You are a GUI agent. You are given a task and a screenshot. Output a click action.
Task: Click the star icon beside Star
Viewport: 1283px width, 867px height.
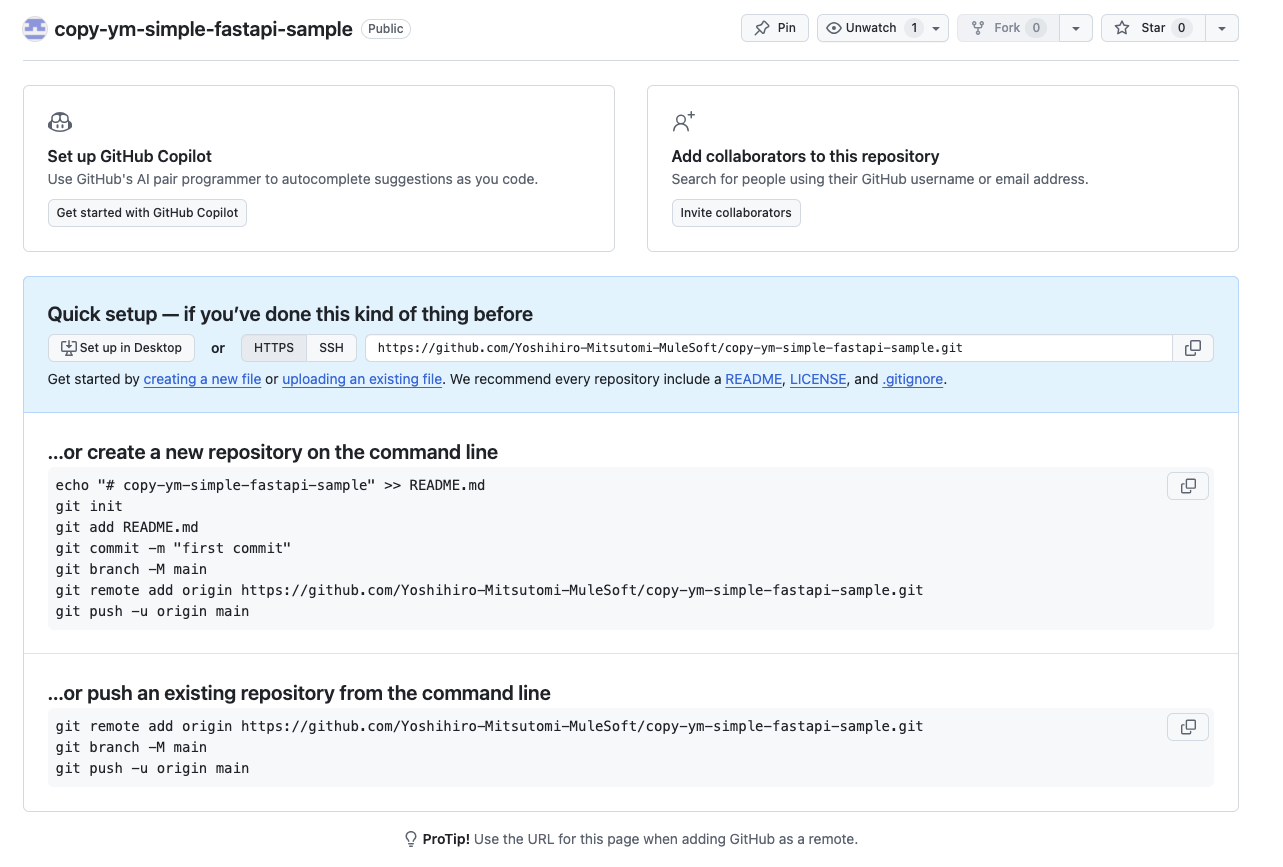coord(1121,27)
